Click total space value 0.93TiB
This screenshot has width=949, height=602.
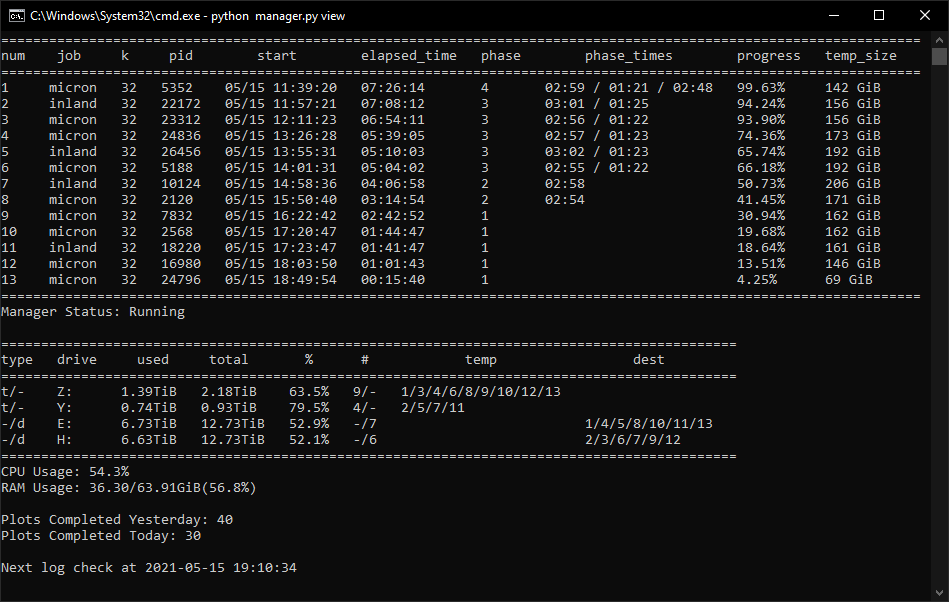(x=228, y=408)
